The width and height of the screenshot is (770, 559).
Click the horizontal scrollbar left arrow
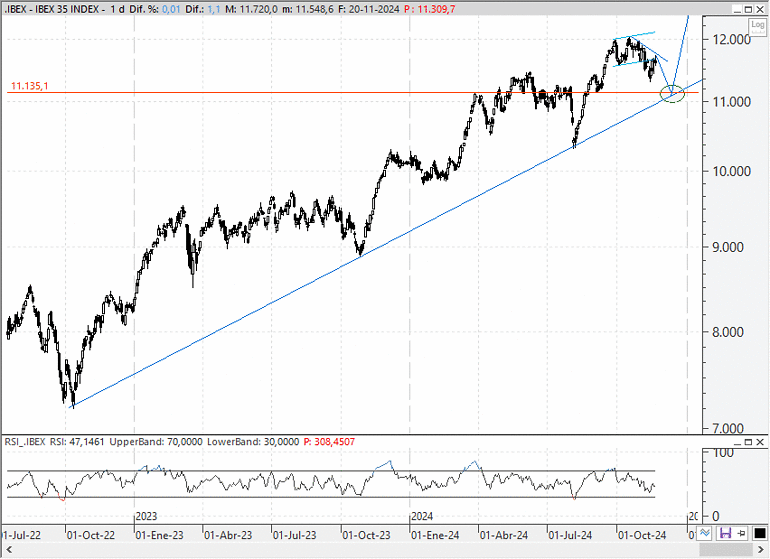point(8,549)
